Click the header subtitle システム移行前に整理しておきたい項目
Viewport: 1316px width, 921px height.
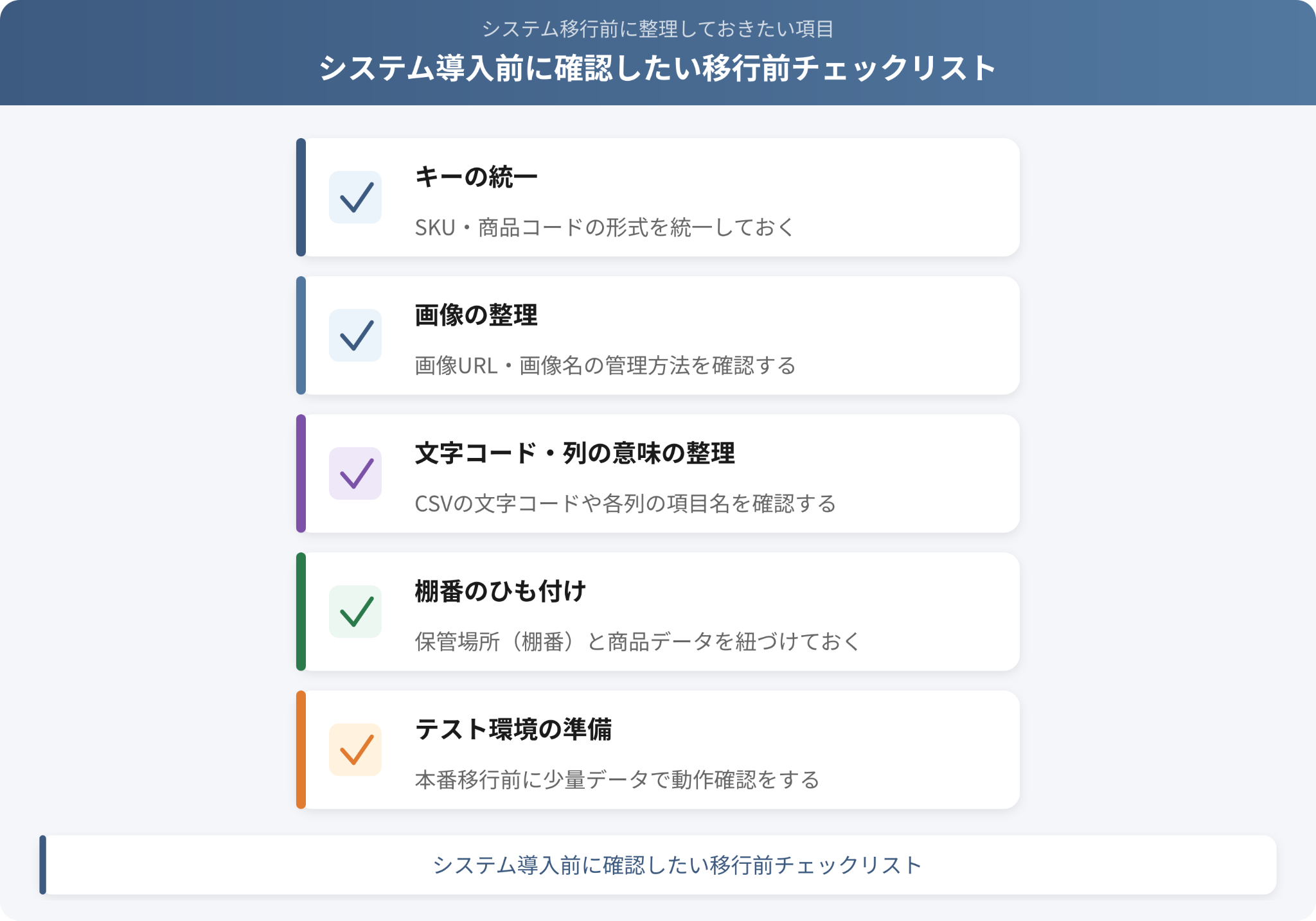pyautogui.click(x=658, y=29)
